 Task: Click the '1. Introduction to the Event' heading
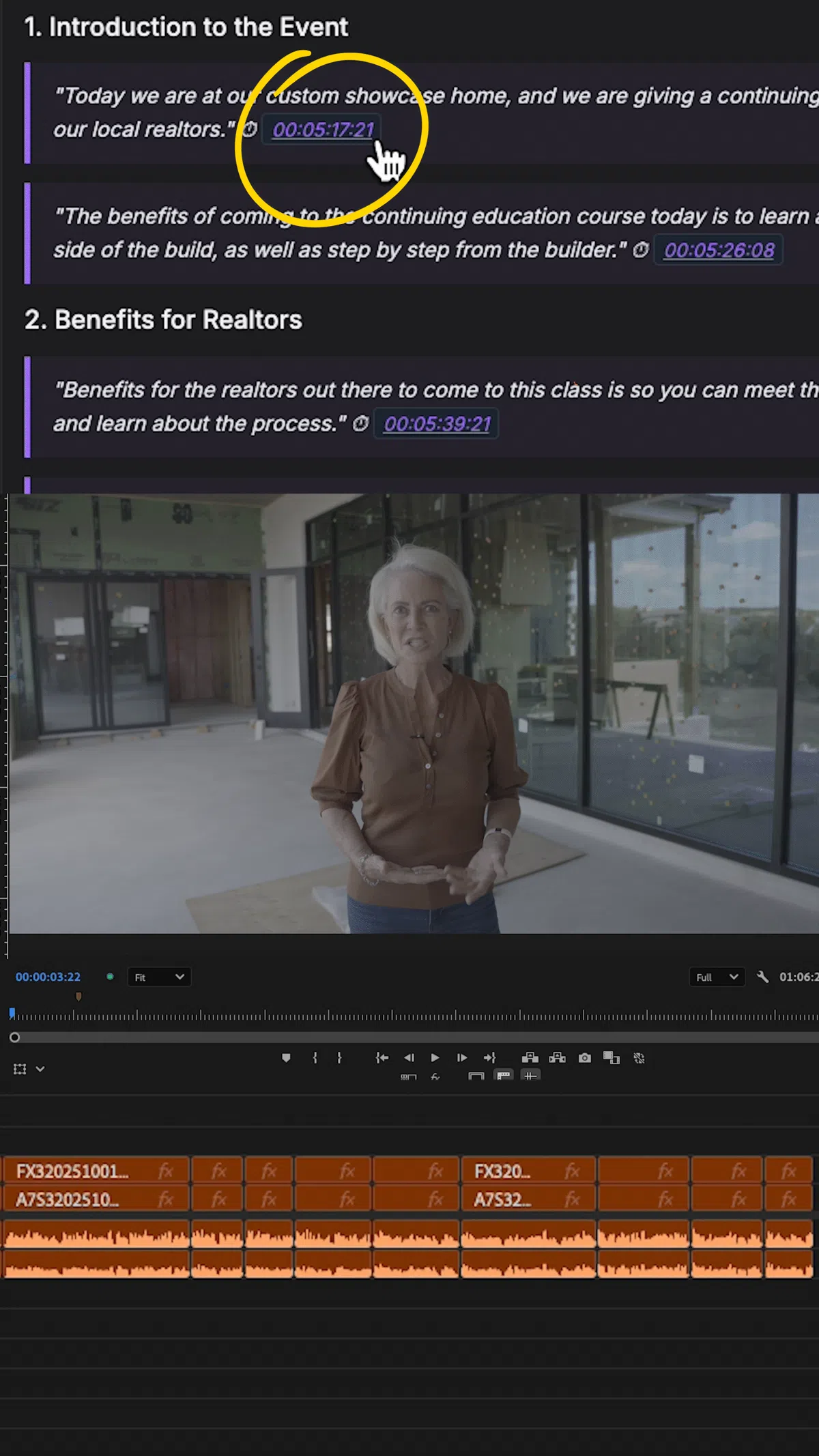186,27
